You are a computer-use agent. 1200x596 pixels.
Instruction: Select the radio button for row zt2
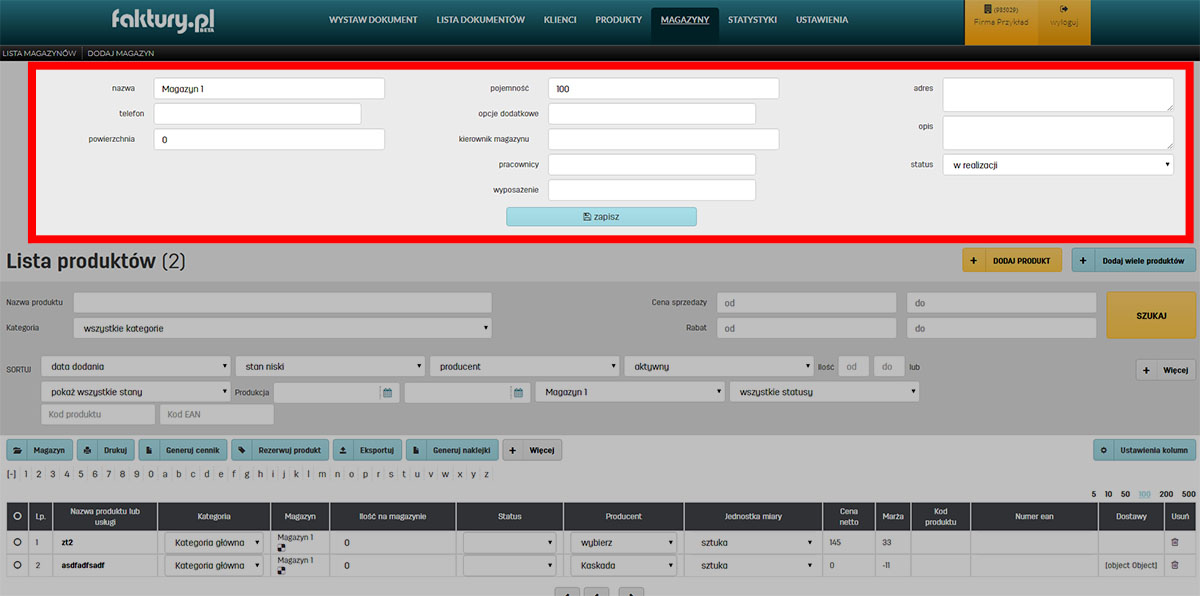pos(16,542)
